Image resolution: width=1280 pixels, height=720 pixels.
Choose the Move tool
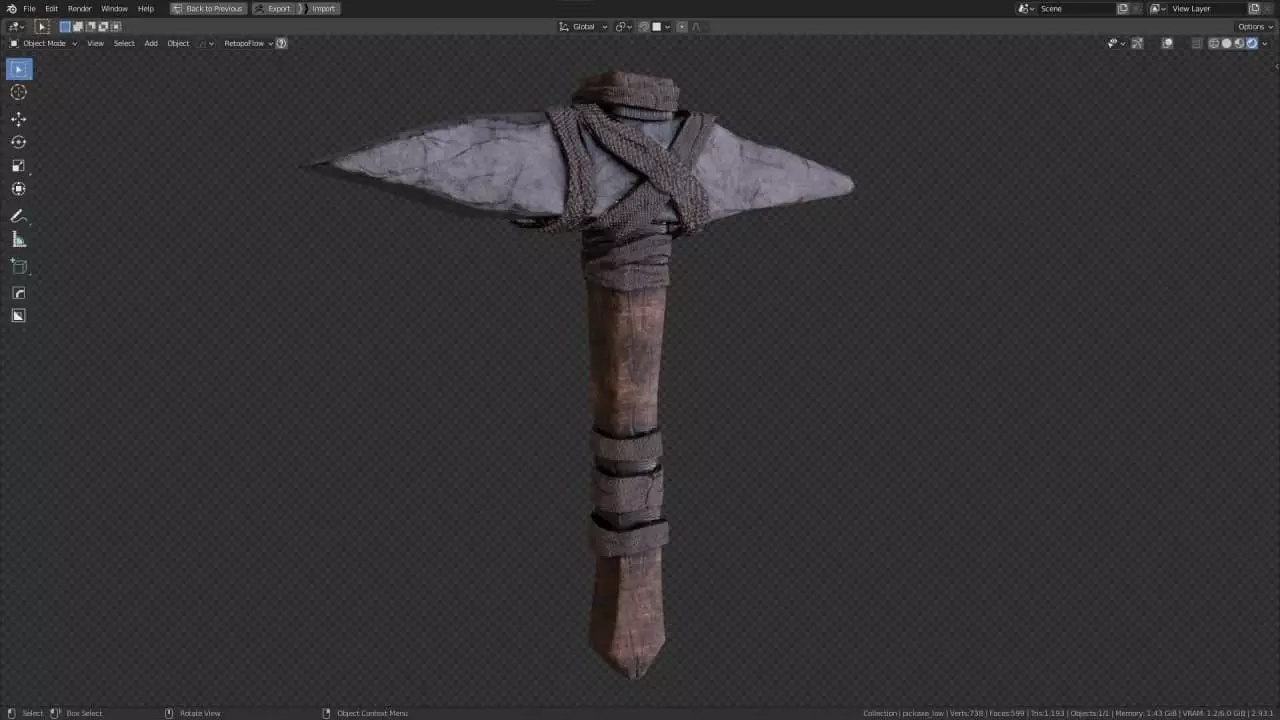(x=19, y=118)
